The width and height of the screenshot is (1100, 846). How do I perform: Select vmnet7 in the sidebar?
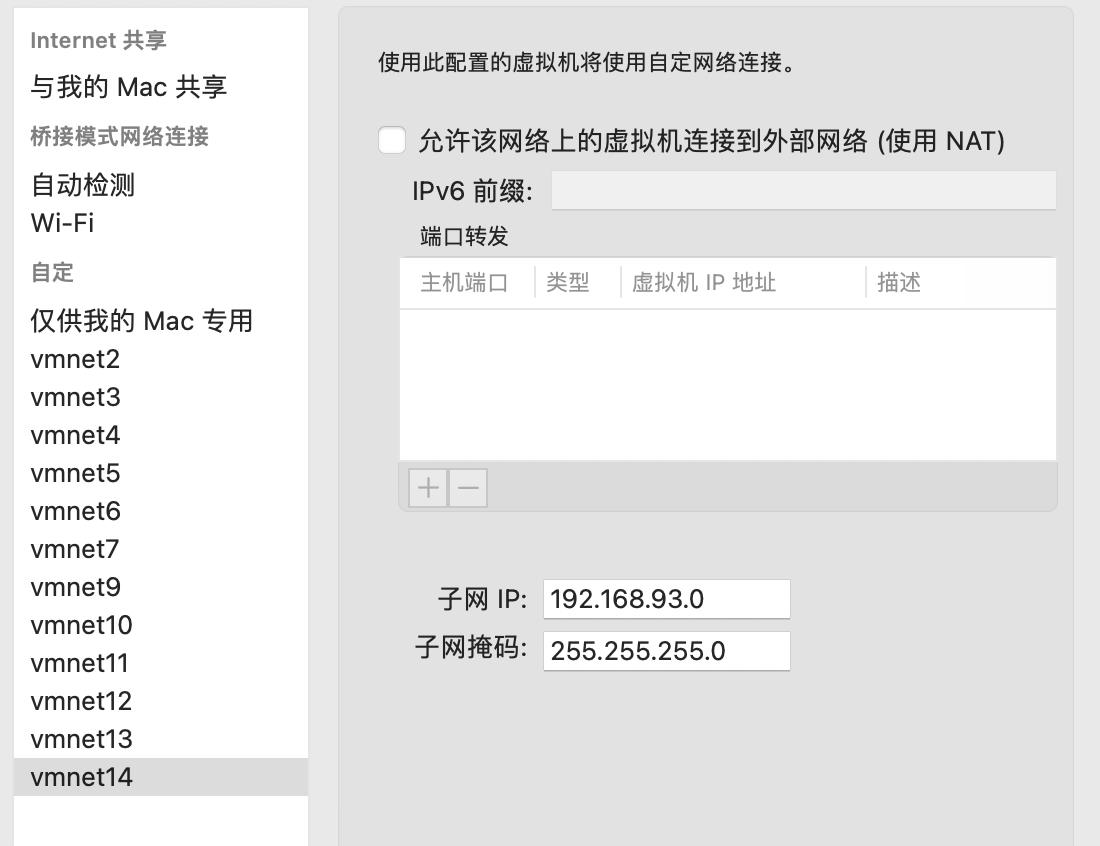point(75,549)
